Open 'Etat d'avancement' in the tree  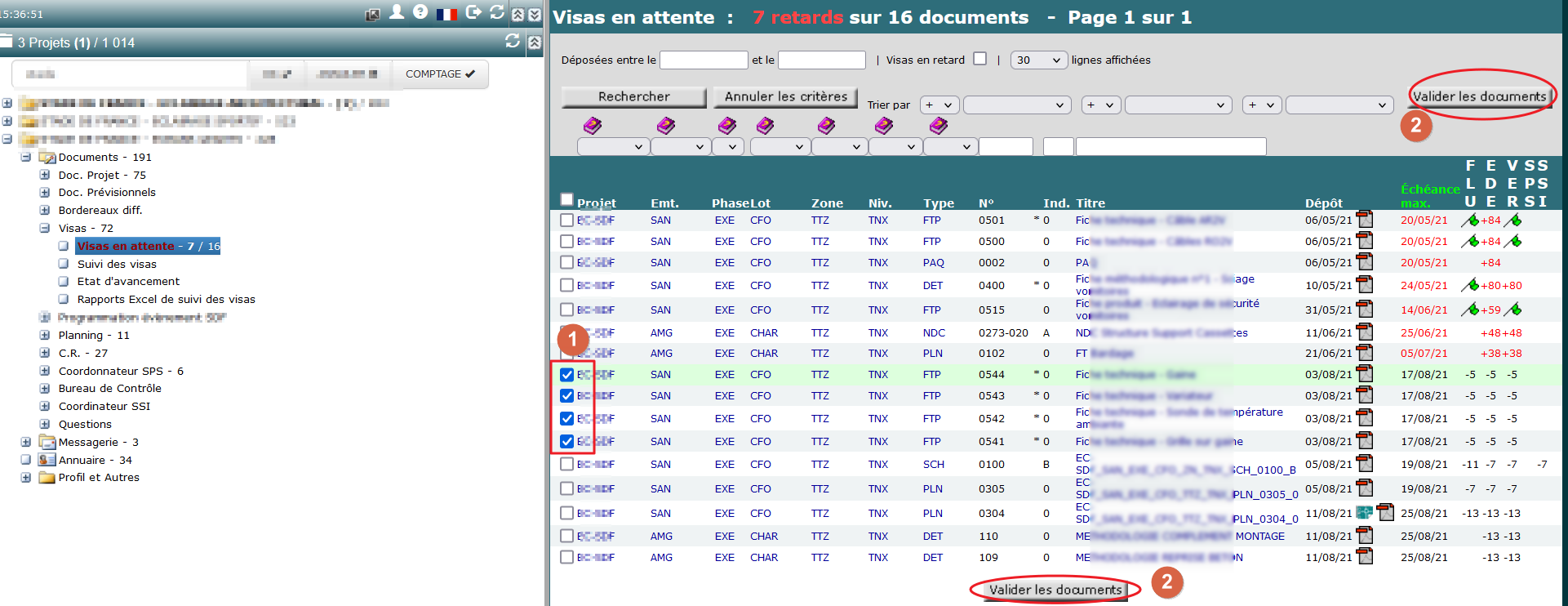pyautogui.click(x=128, y=281)
